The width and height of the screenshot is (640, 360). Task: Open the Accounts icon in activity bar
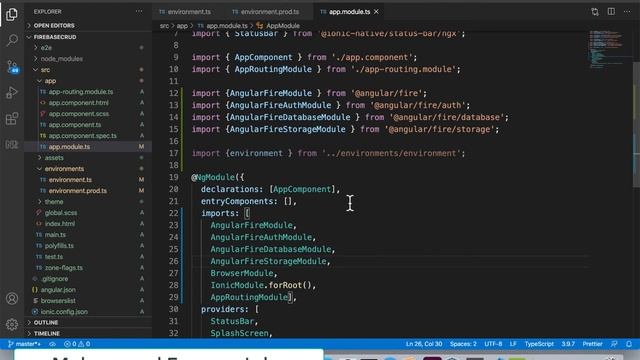(x=12, y=298)
